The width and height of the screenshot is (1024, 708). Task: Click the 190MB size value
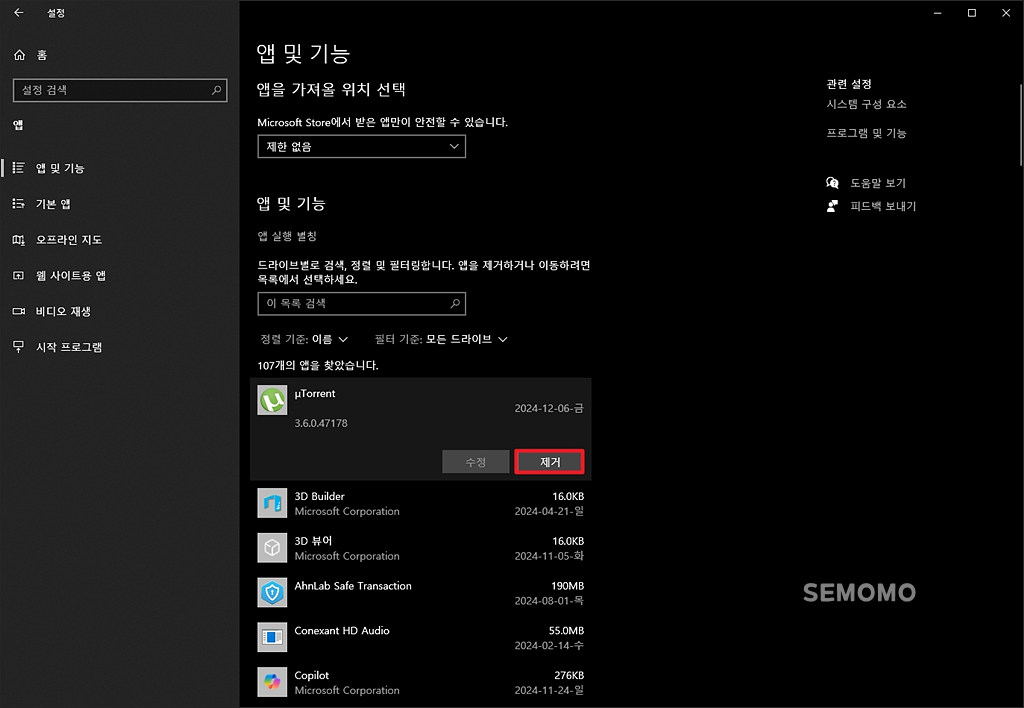pyautogui.click(x=567, y=586)
